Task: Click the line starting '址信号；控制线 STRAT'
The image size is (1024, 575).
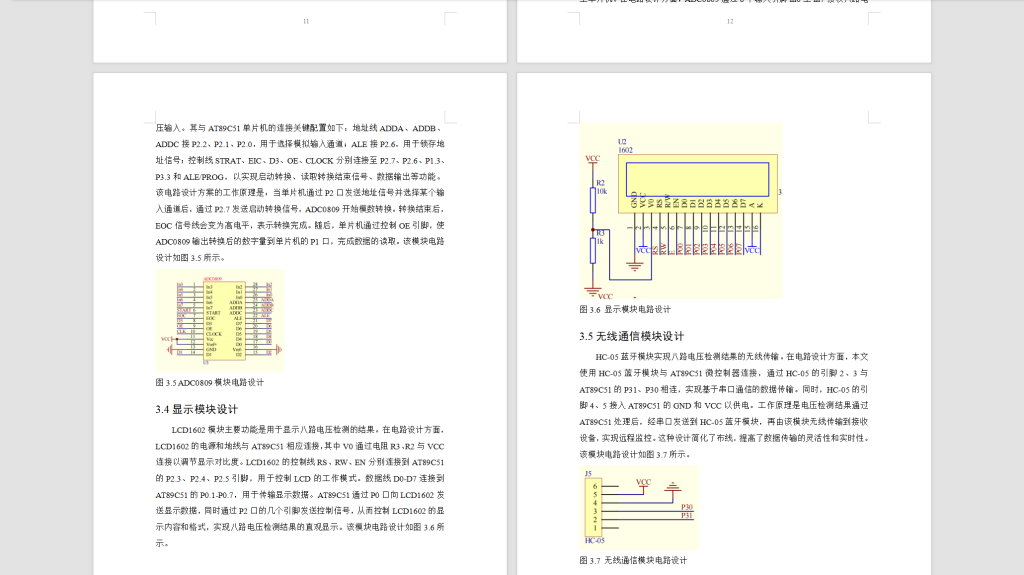Action: 300,161
